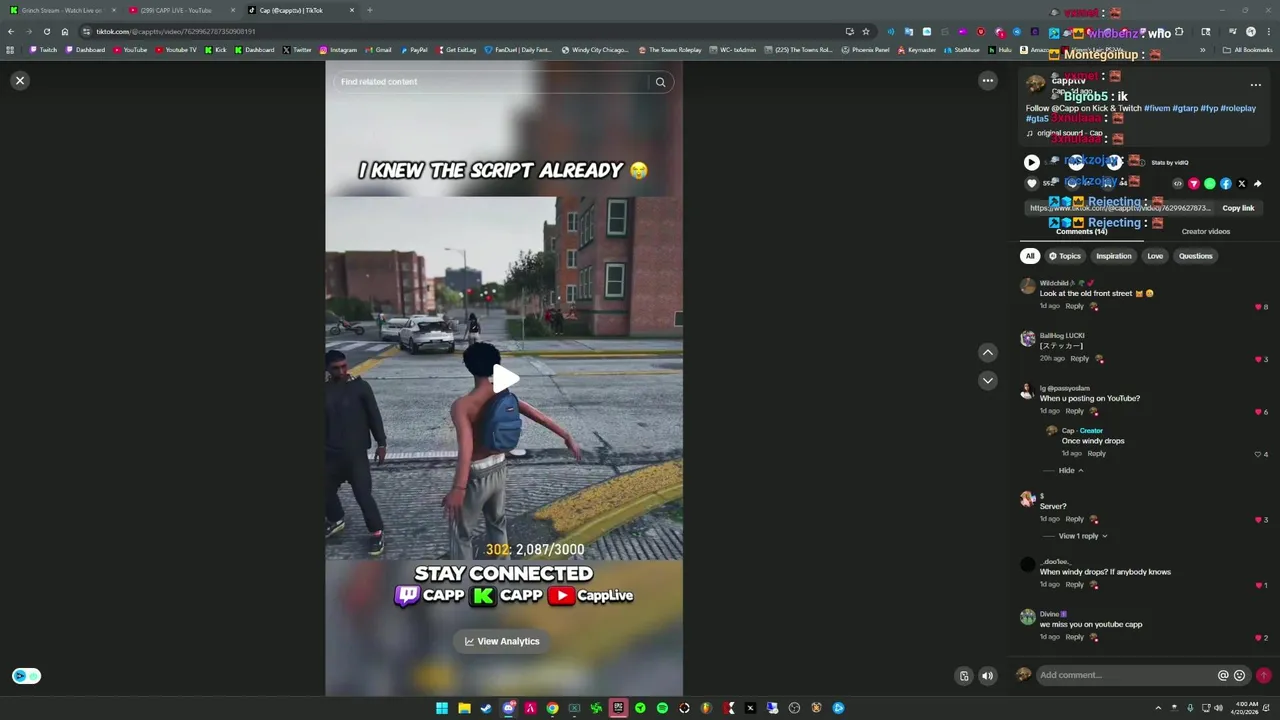
Task: Select the Questions comment filter
Action: pyautogui.click(x=1196, y=256)
